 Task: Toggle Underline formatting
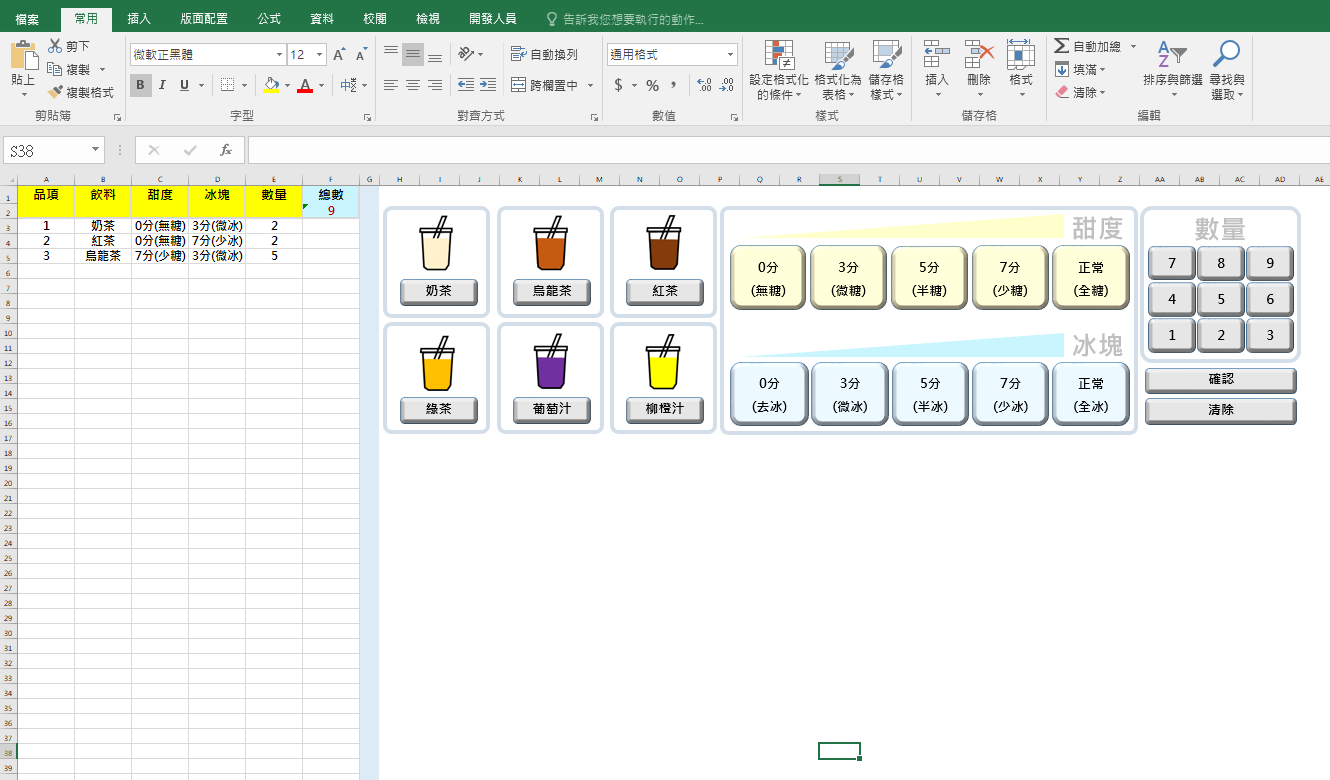tap(184, 85)
